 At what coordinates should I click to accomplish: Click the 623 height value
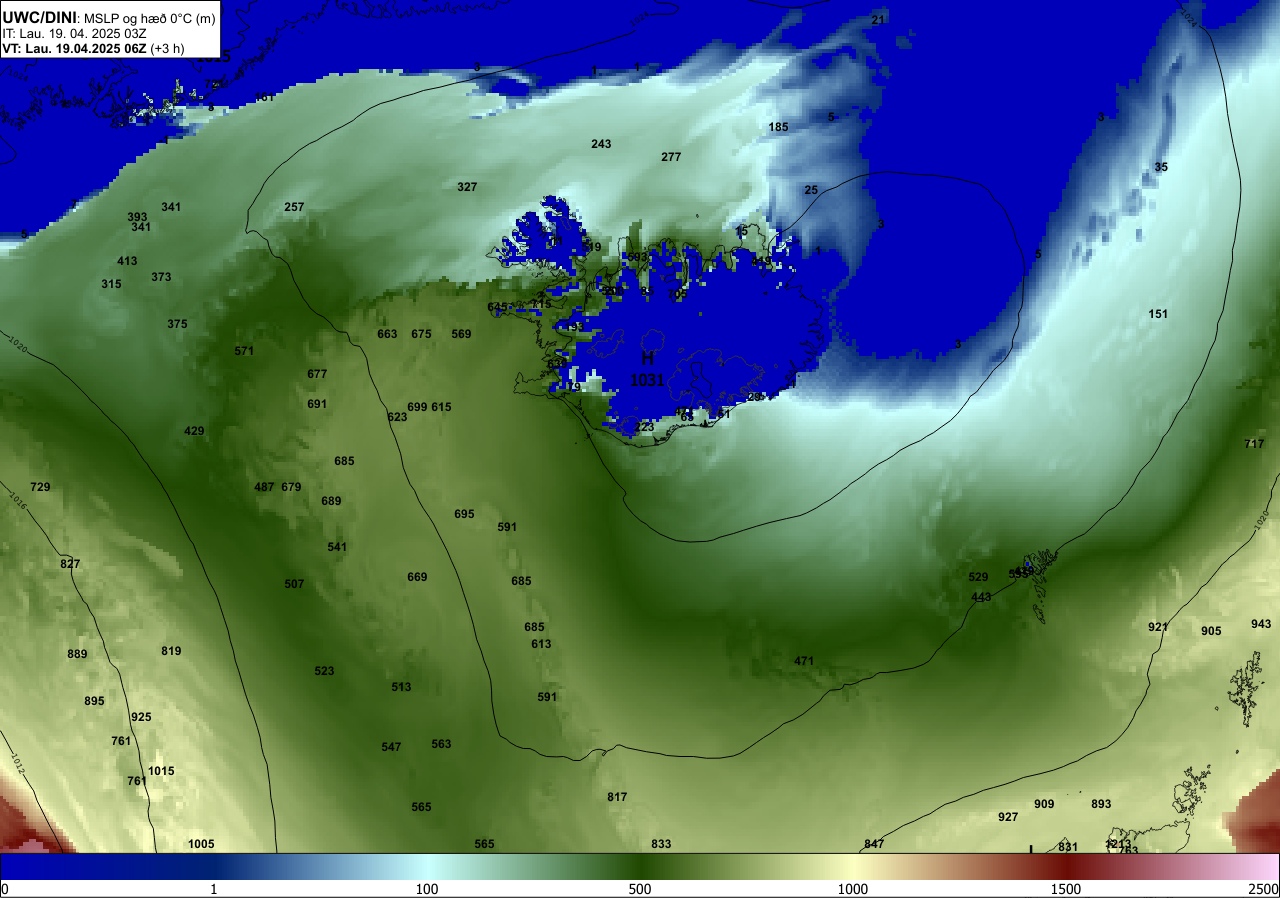coord(397,417)
